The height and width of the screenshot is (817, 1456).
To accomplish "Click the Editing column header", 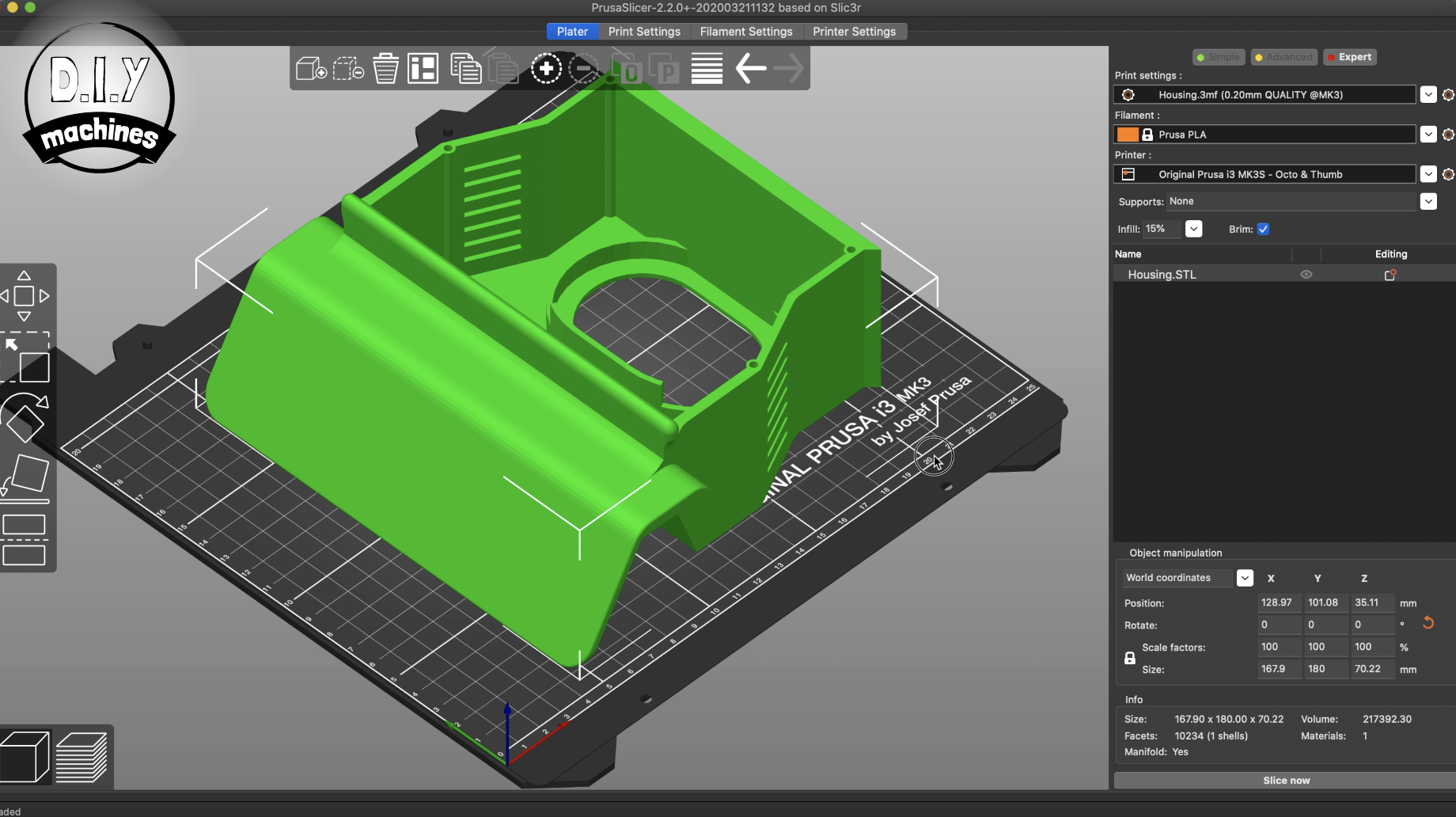I will pos(1390,254).
